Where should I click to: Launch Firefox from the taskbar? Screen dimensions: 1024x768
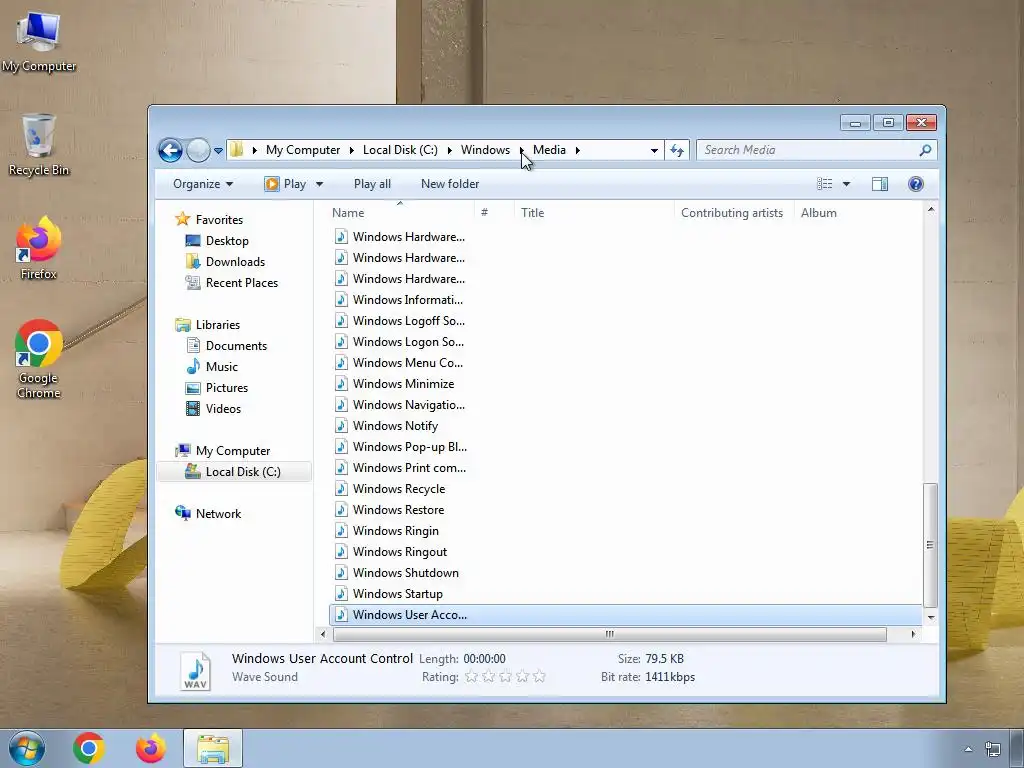click(151, 748)
